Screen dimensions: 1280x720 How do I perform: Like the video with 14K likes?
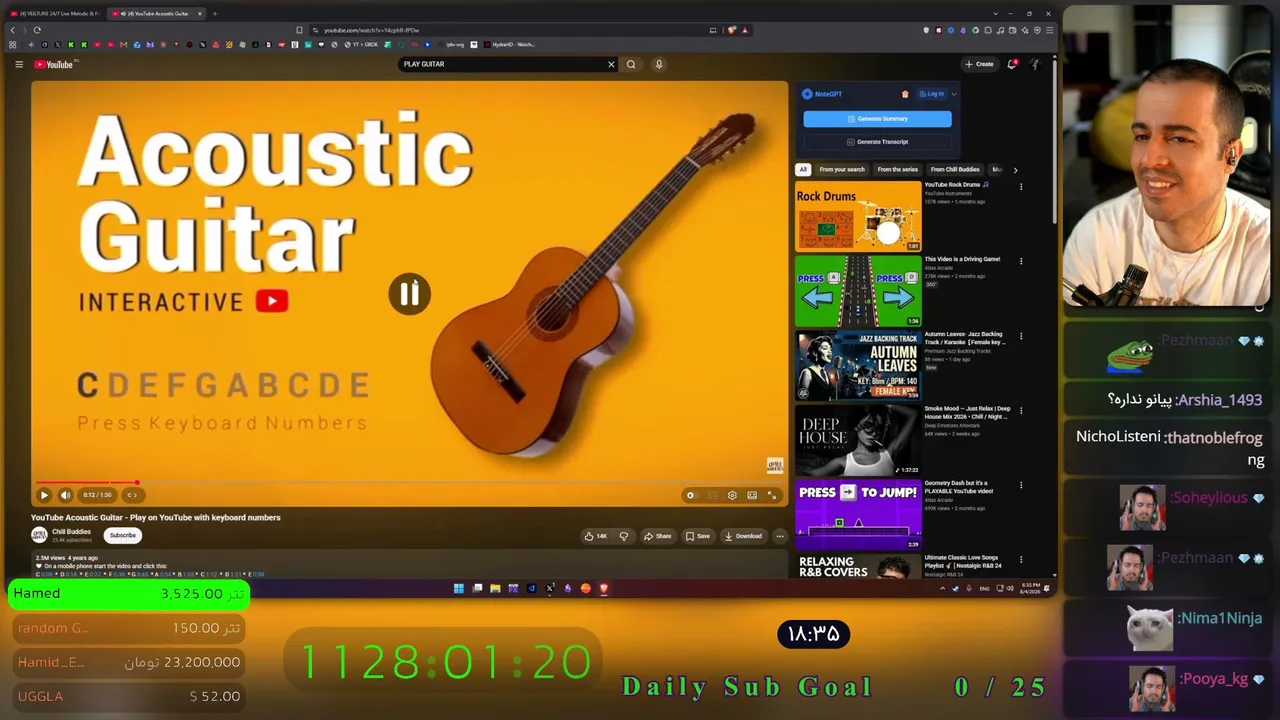[x=596, y=536]
